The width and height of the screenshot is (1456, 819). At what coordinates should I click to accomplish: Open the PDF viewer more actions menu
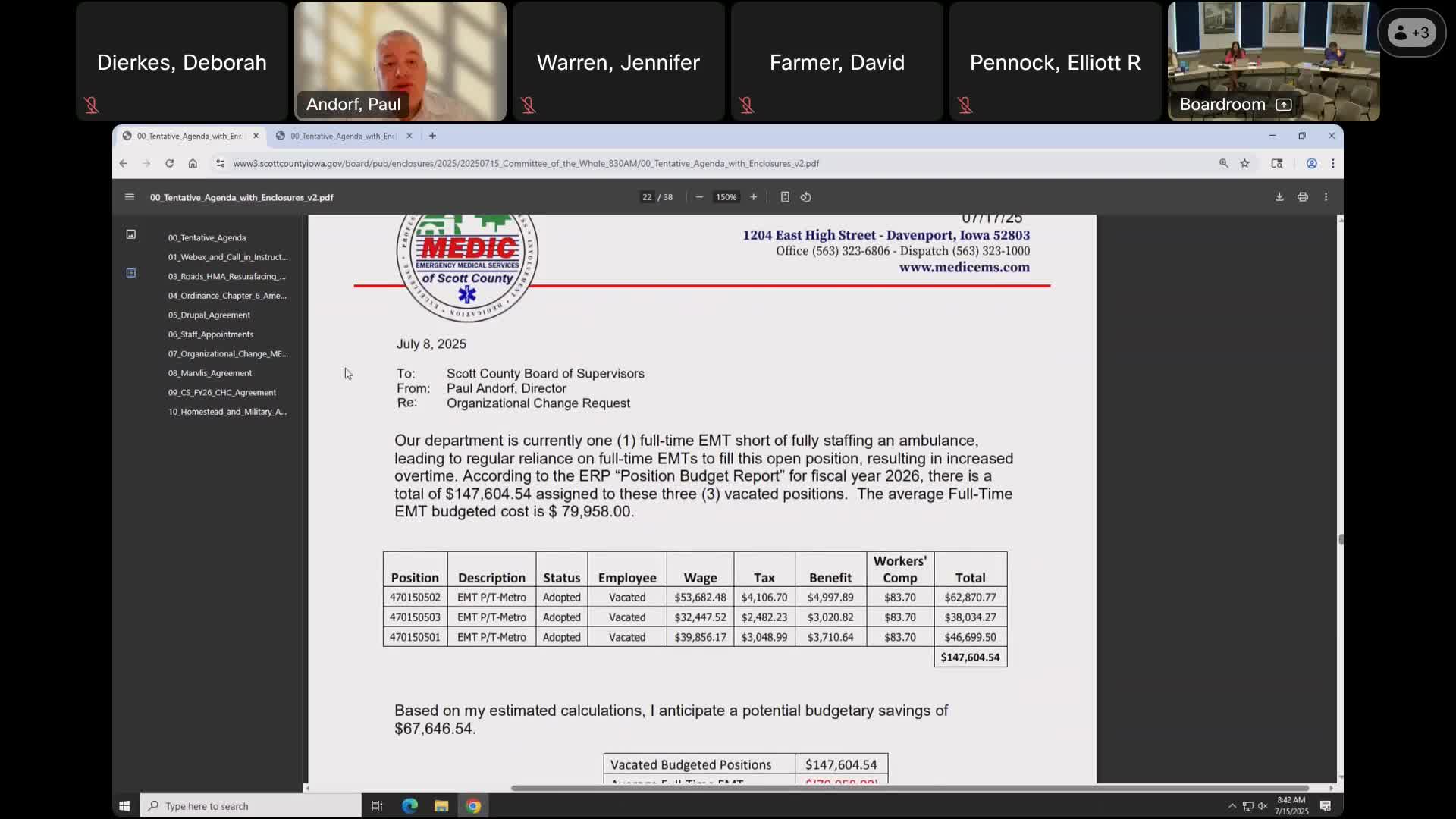[x=1326, y=197]
